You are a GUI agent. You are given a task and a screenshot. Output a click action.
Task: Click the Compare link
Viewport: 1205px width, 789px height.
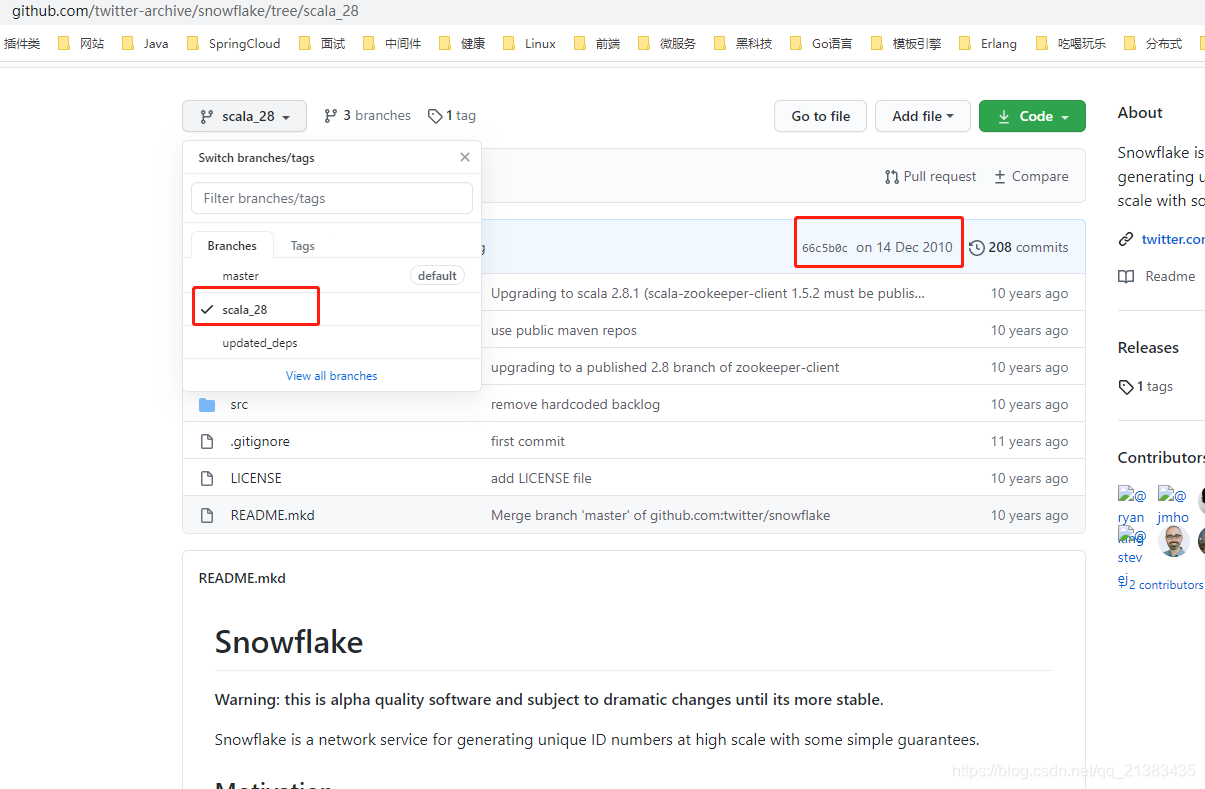pyautogui.click(x=1030, y=176)
